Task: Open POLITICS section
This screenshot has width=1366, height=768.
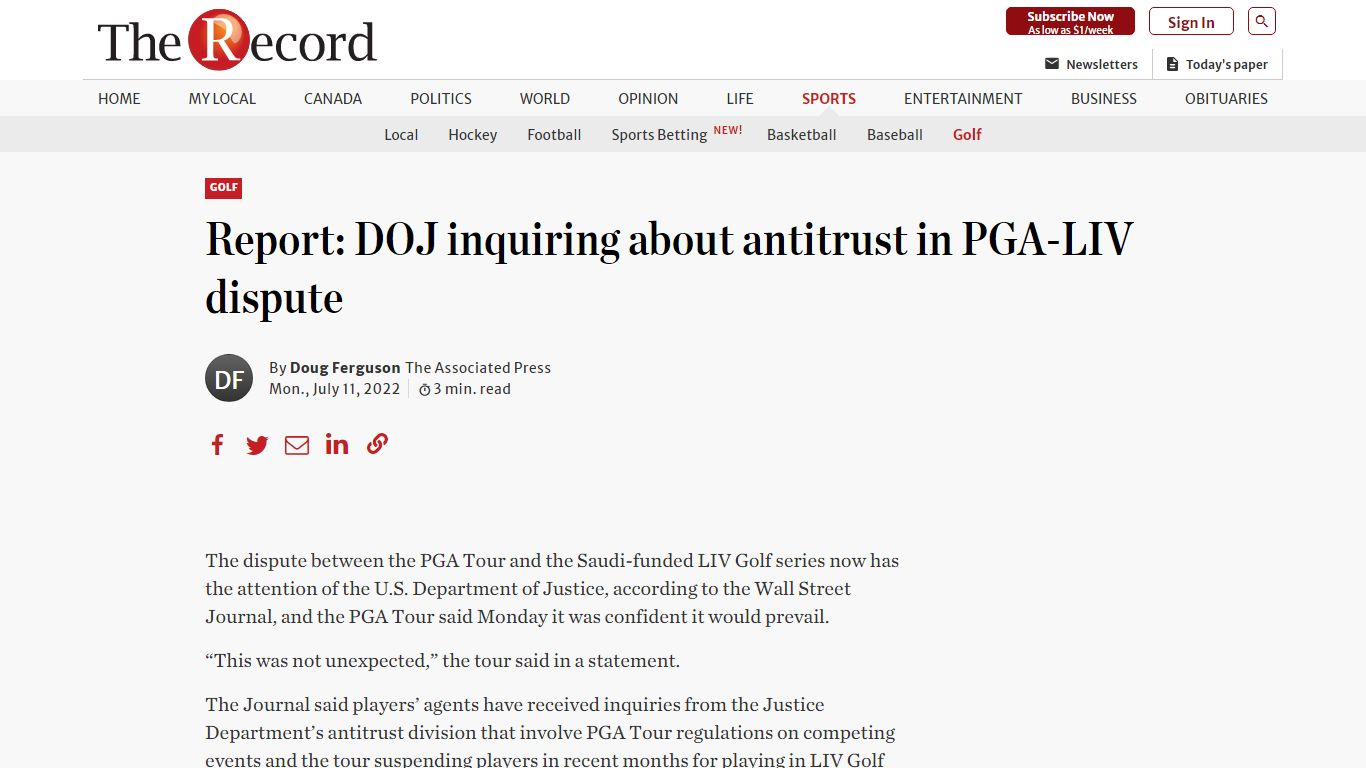Action: pos(441,98)
